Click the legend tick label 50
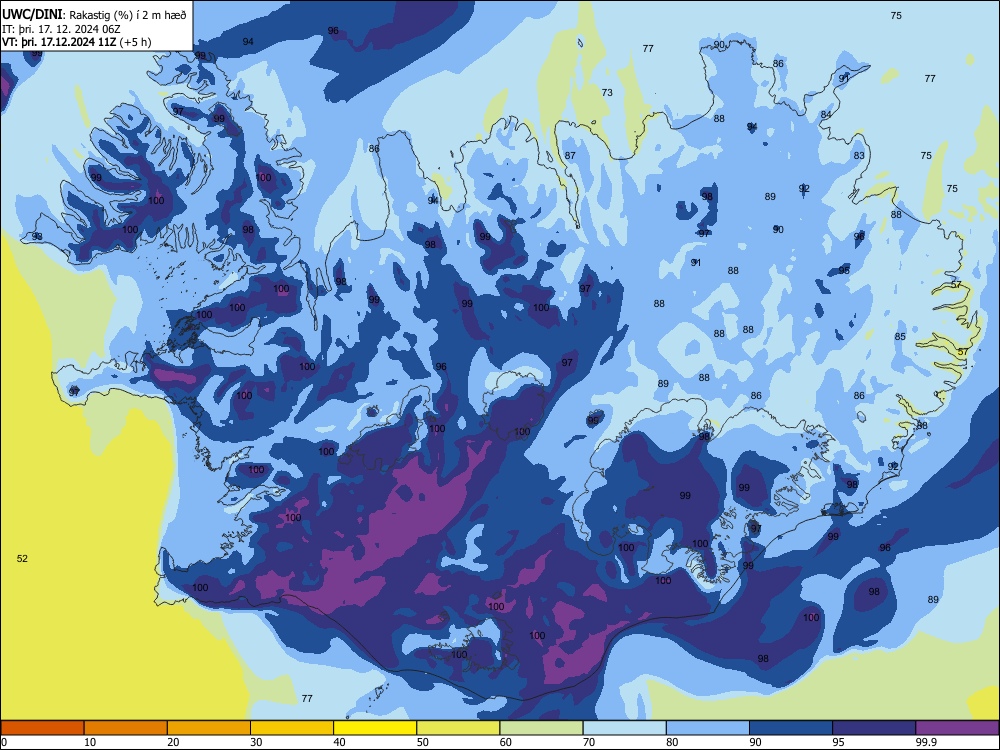The width and height of the screenshot is (1000, 750). click(423, 742)
